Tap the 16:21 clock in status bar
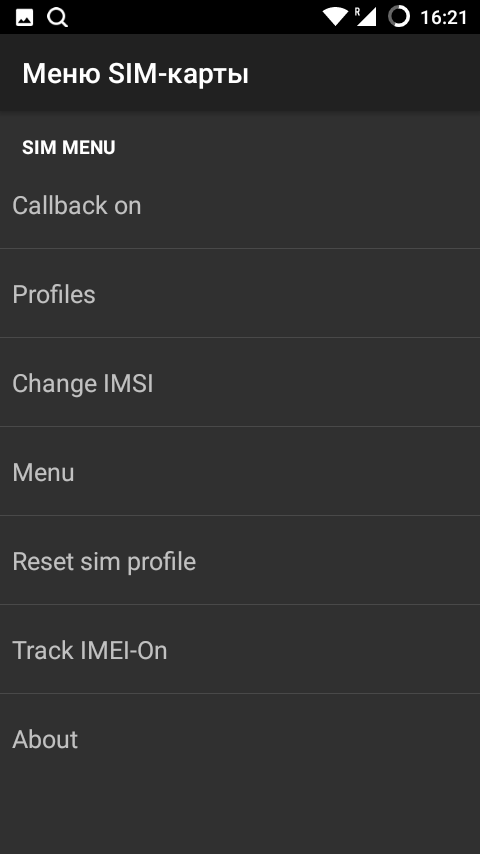 [x=443, y=17]
